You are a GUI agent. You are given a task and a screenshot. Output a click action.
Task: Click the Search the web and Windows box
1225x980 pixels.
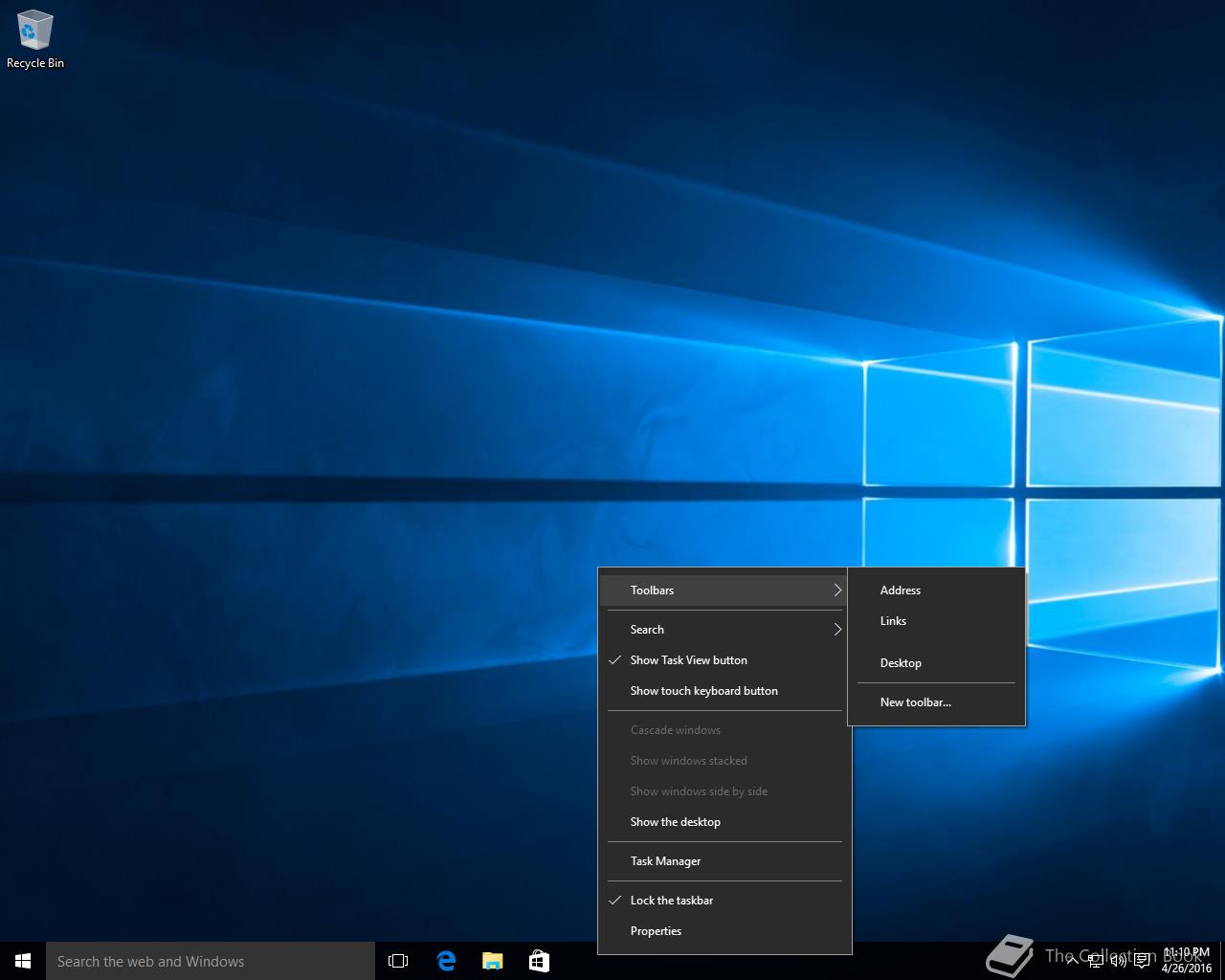(x=211, y=961)
